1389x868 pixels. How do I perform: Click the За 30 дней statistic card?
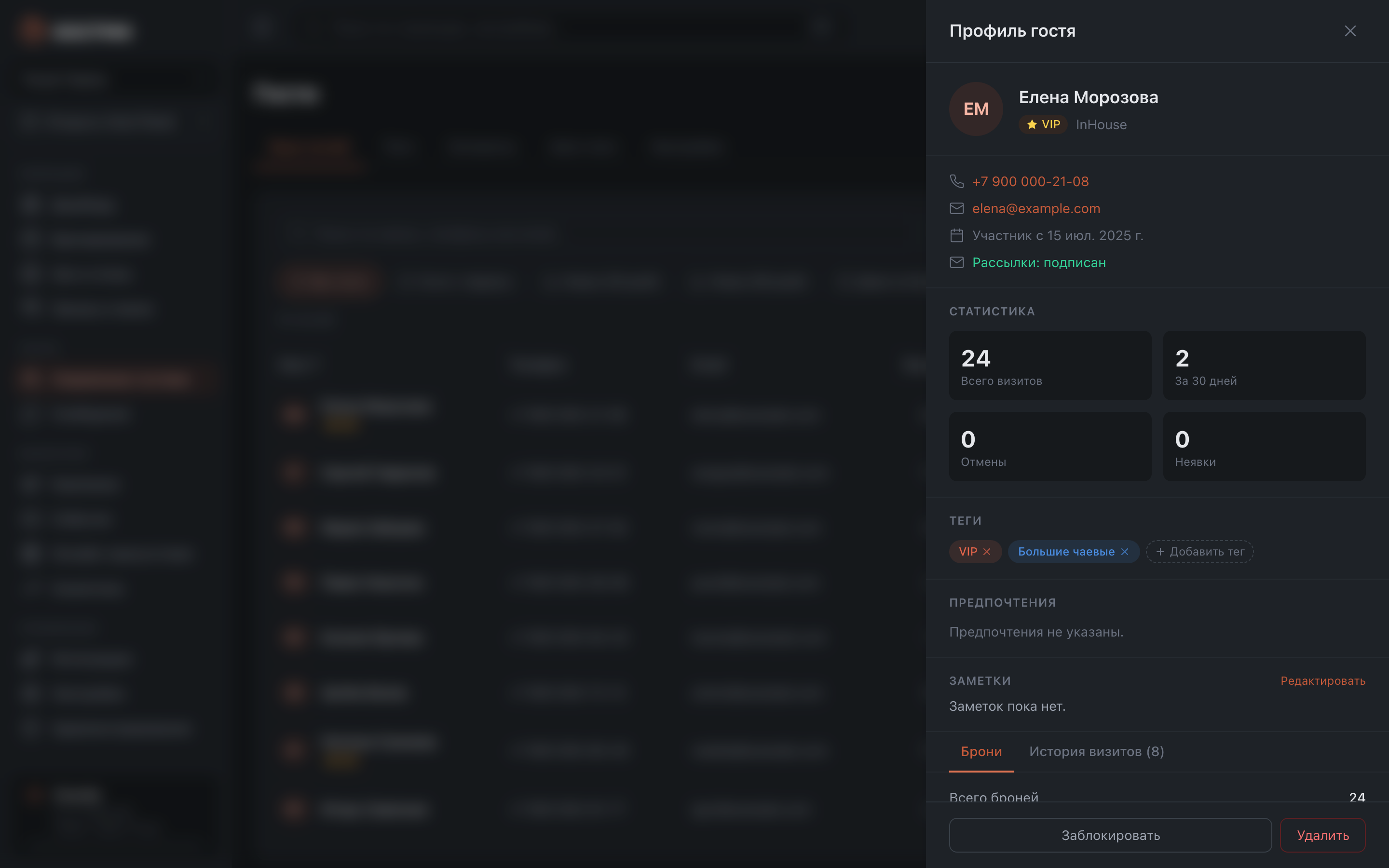(1264, 366)
